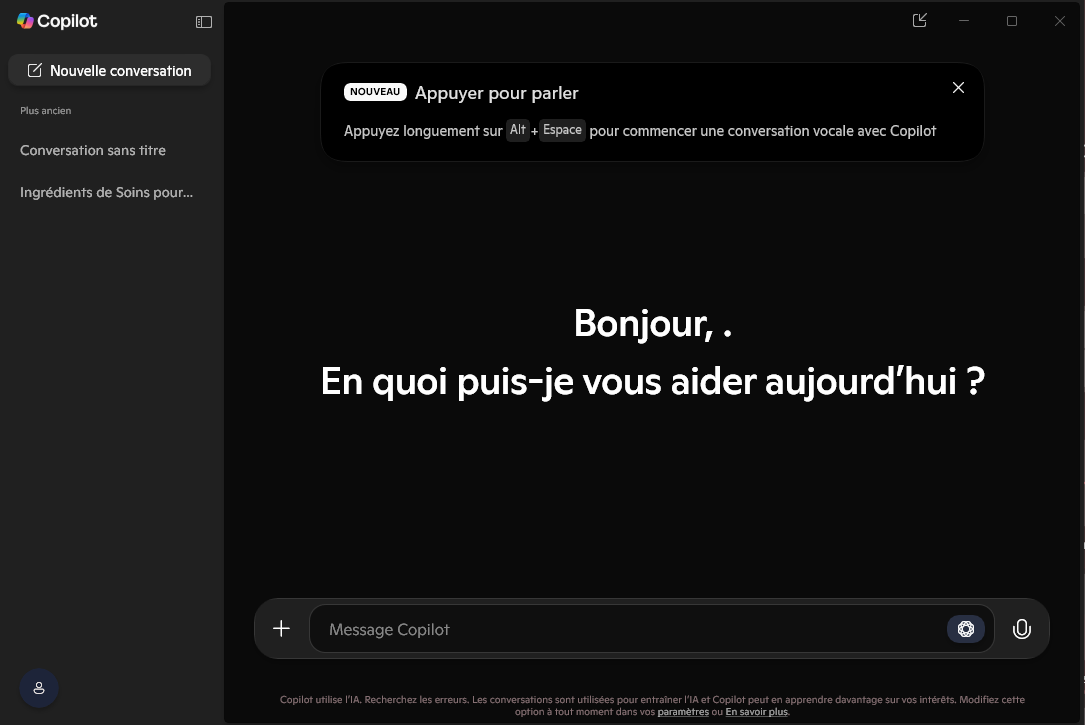Click 'En quoi puis-je vous aider aujourd'hui ?' text

tap(653, 382)
